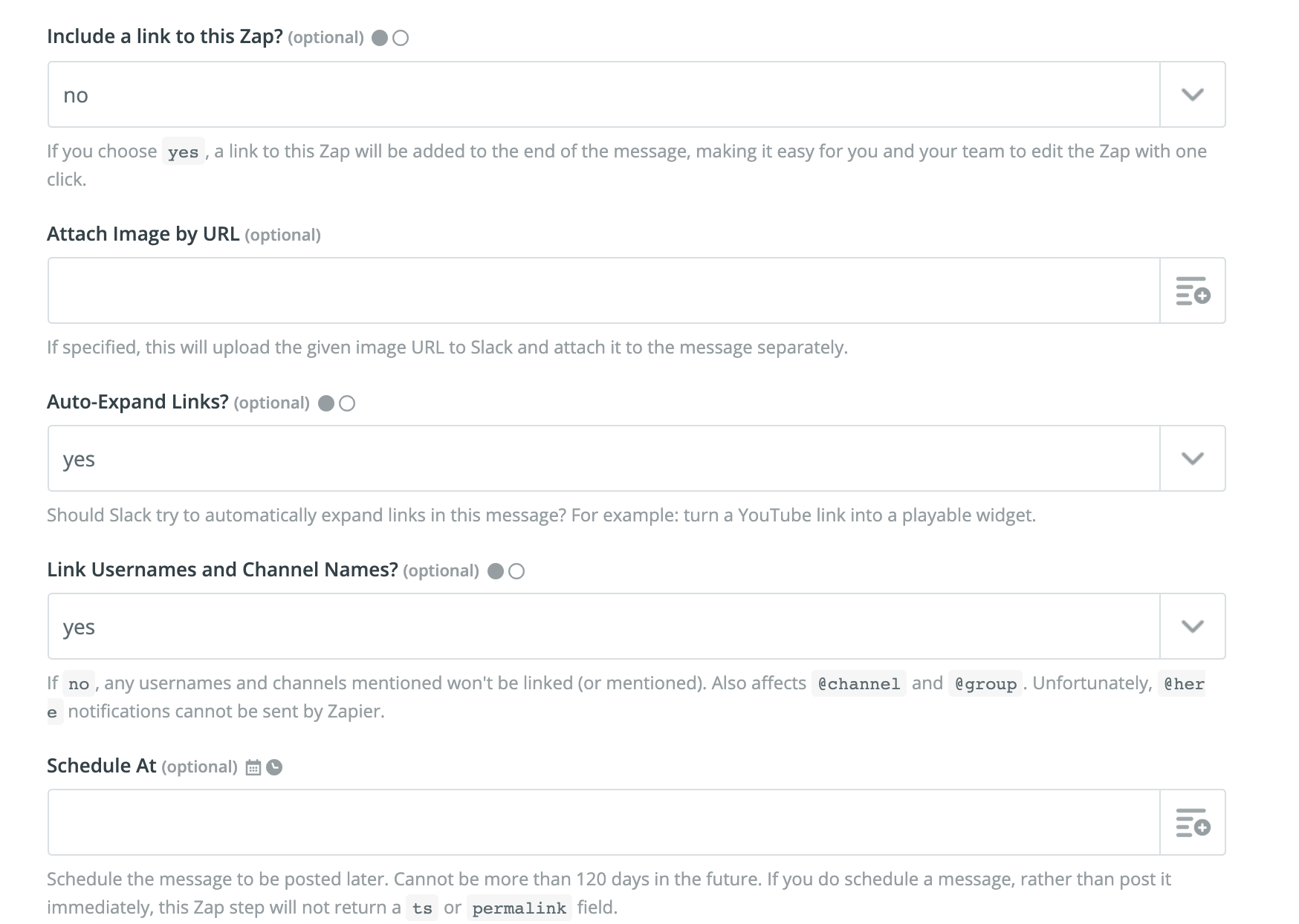Viewport: 1299px width, 924px height.
Task: Click the "Schedule At" field label
Action: tap(101, 766)
